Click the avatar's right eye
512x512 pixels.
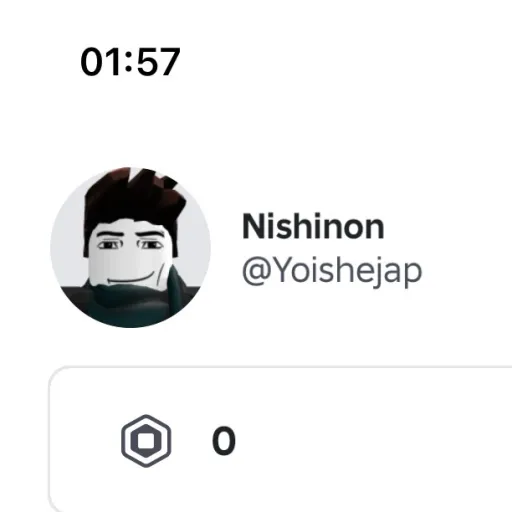[x=150, y=245]
